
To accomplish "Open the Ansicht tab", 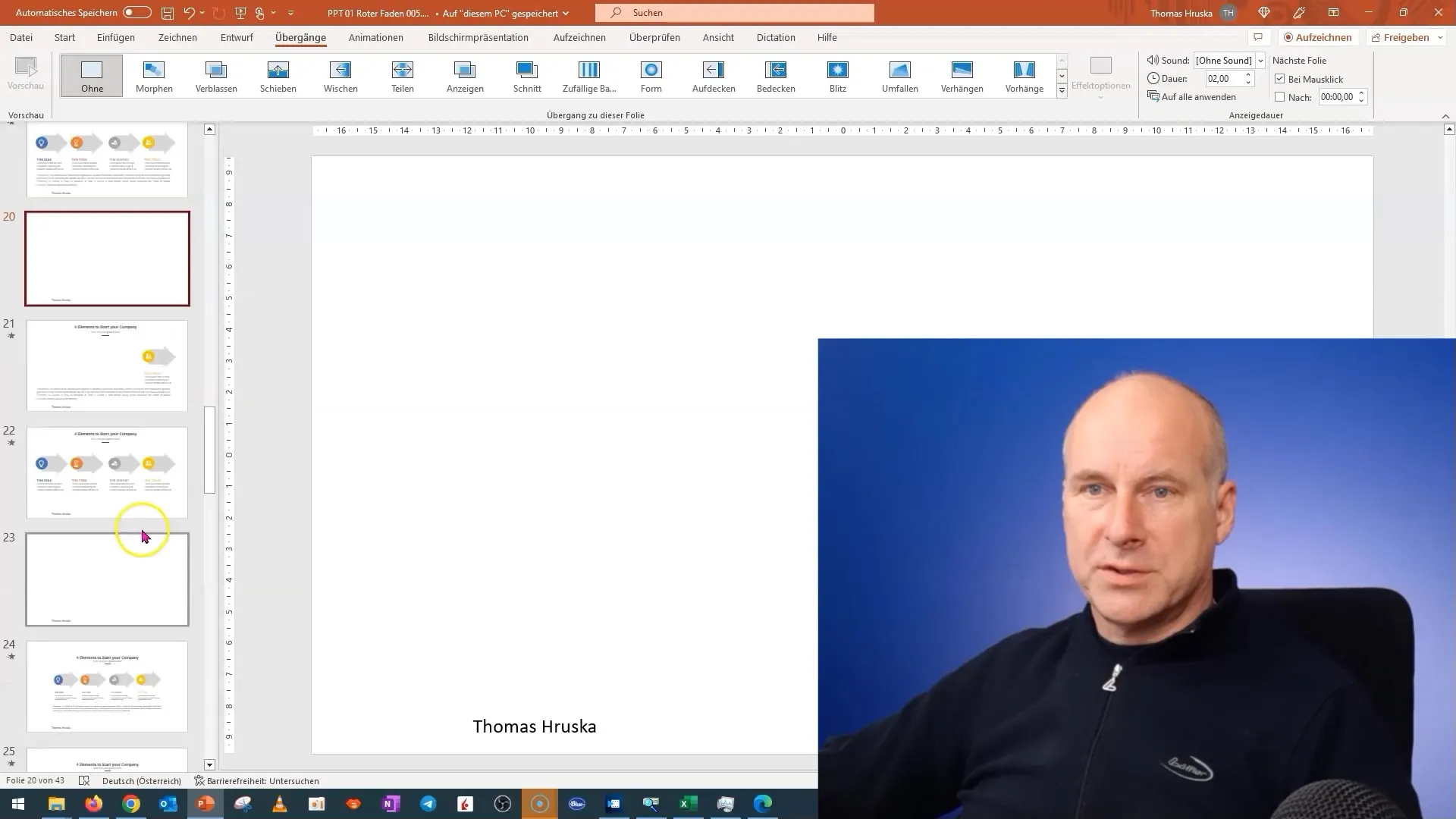I will click(718, 37).
